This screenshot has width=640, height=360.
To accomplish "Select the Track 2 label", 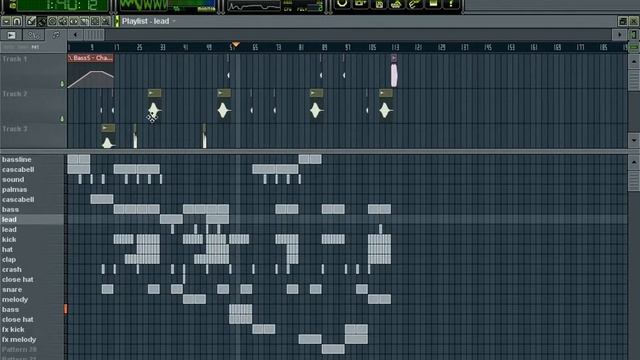I will coord(14,94).
